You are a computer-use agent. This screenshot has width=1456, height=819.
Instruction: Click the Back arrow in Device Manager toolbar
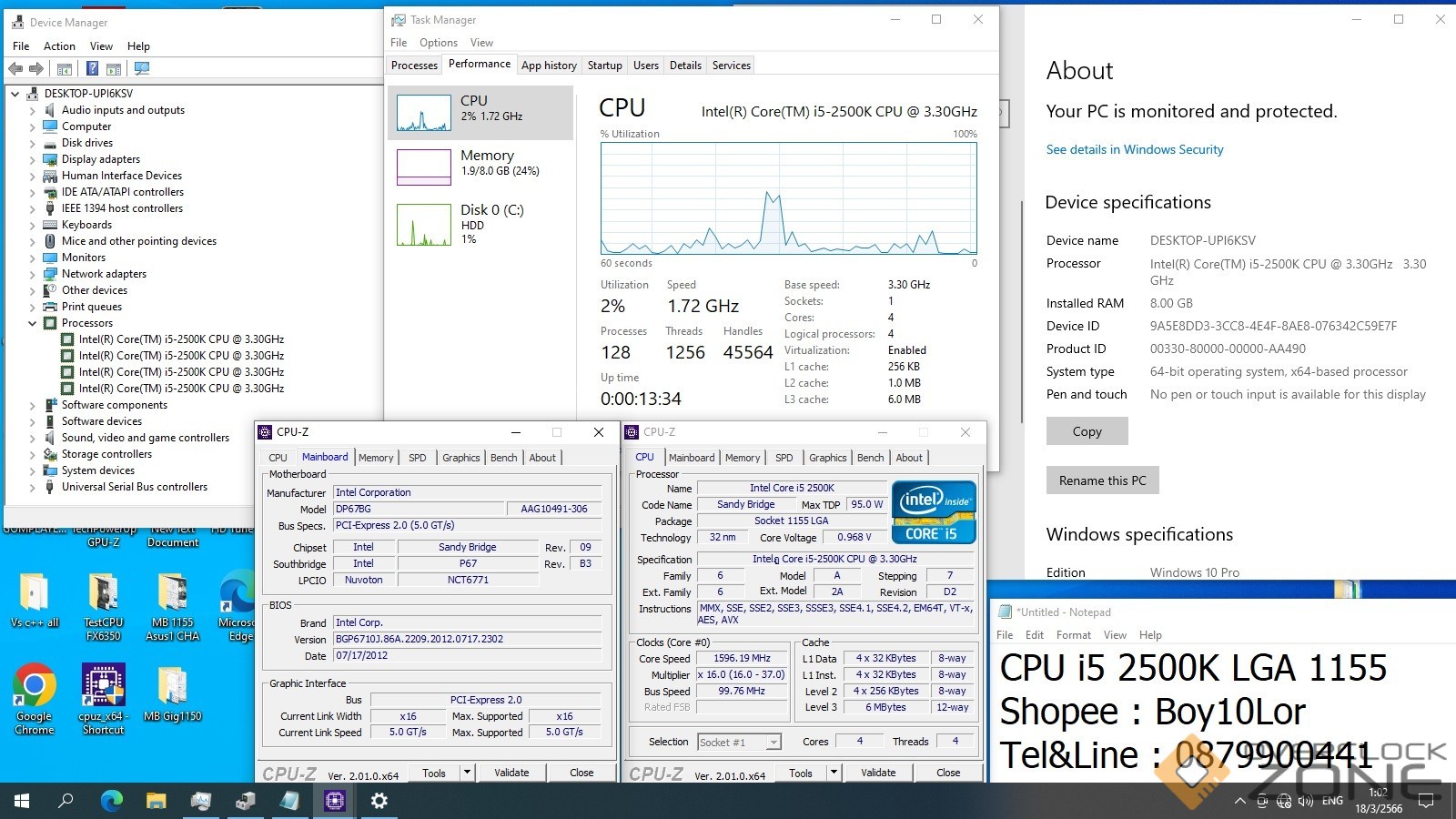click(15, 68)
